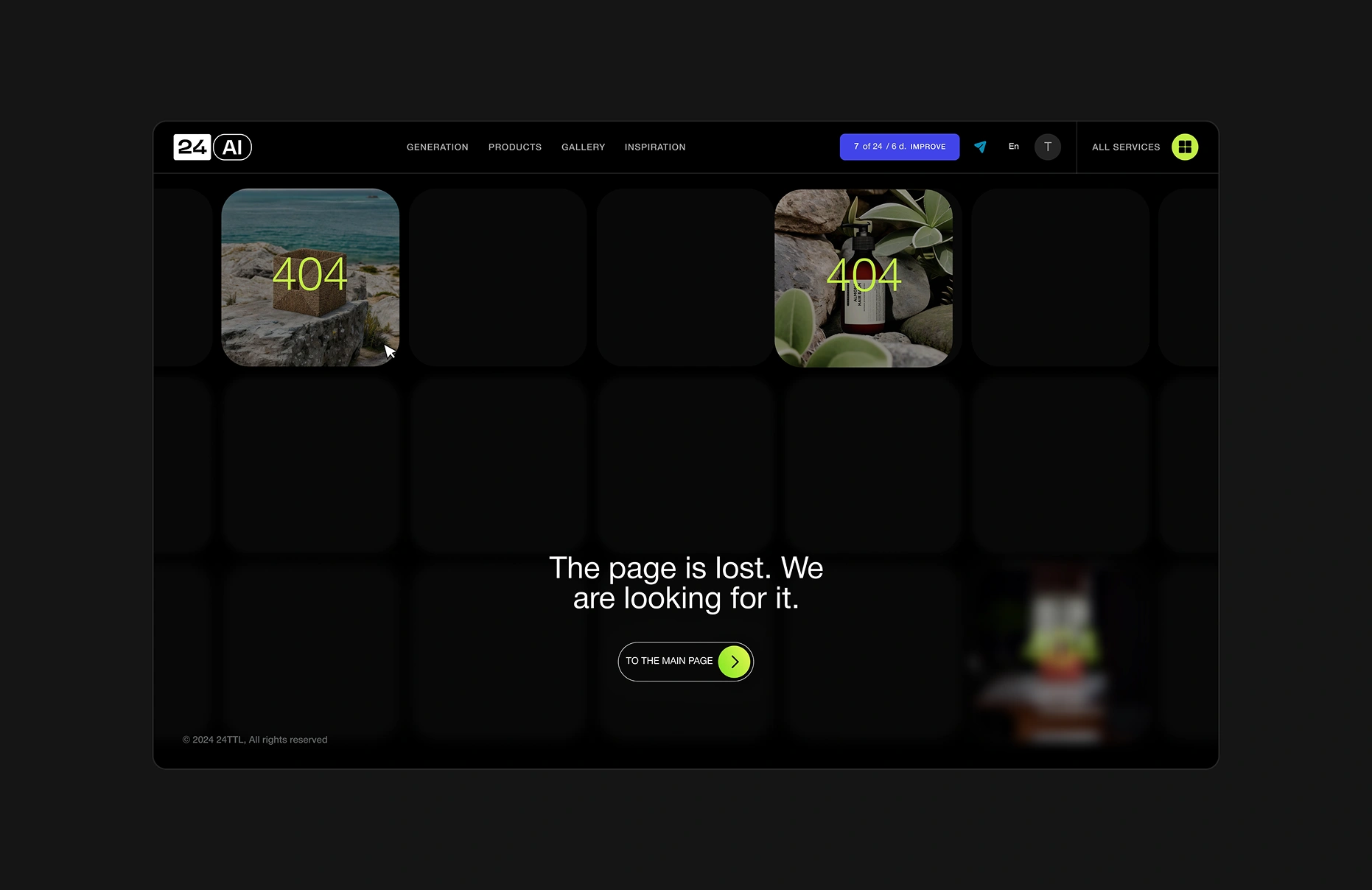Click the blue IMPROVE plan button
1372x890 pixels.
click(899, 147)
